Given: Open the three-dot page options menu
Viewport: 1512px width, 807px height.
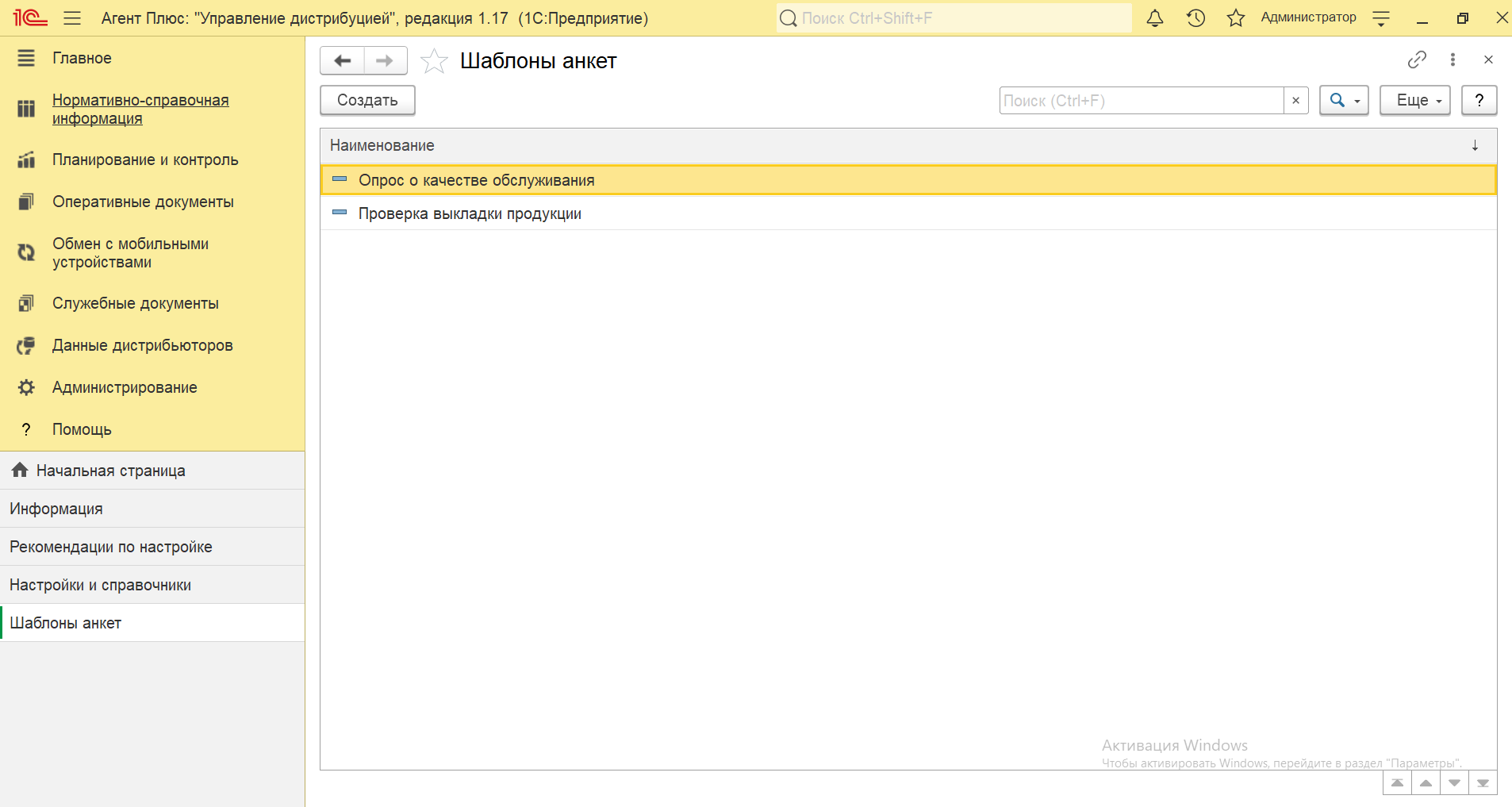Looking at the screenshot, I should point(1453,60).
